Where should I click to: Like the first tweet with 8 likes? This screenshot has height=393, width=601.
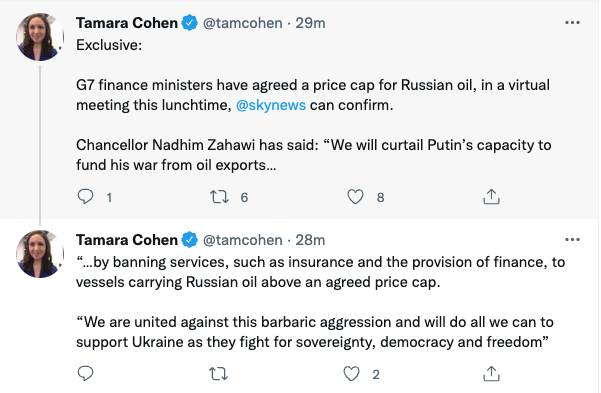pyautogui.click(x=355, y=197)
